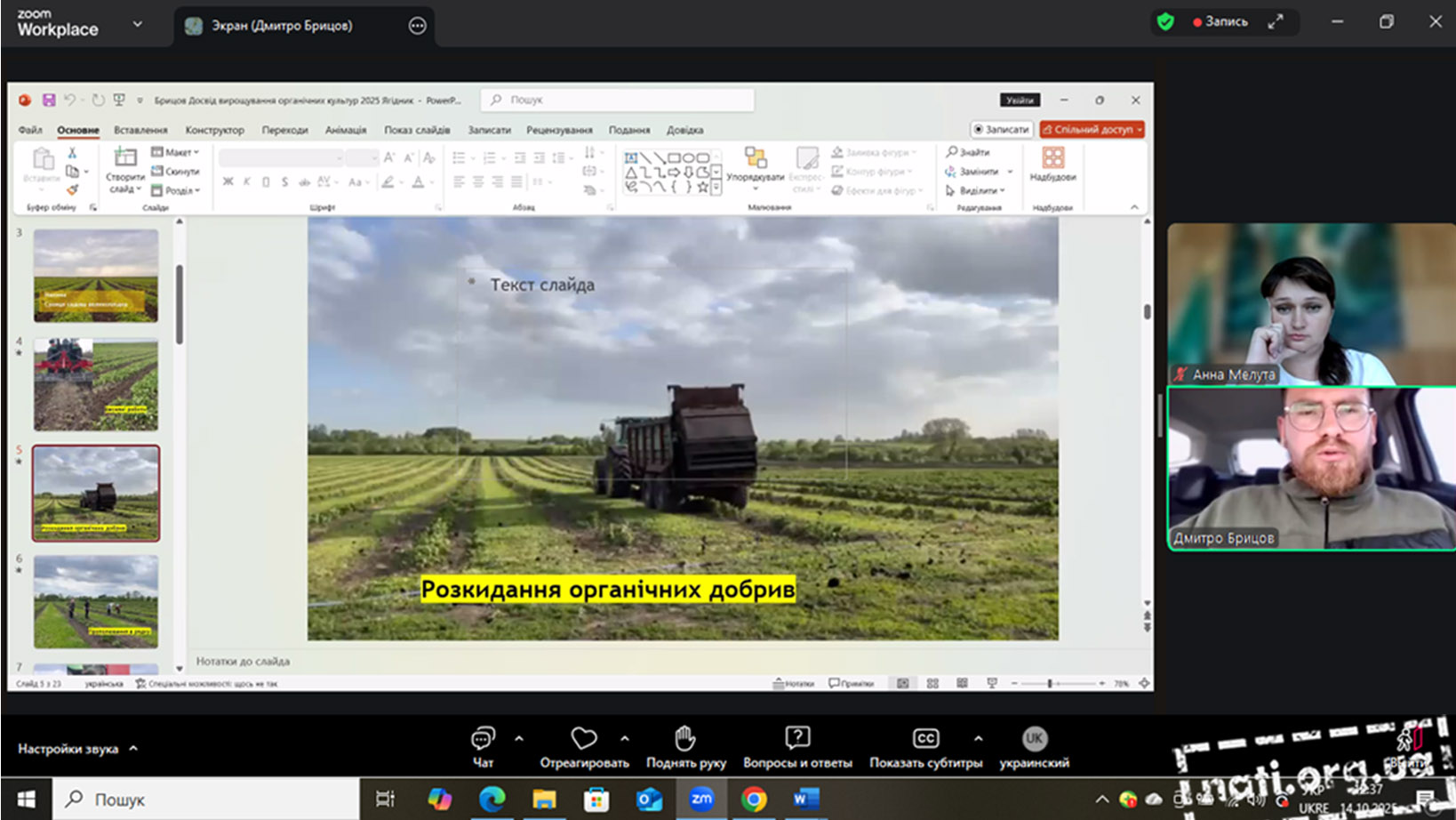Open the Word app on taskbar
The height and width of the screenshot is (820, 1456).
pos(806,799)
